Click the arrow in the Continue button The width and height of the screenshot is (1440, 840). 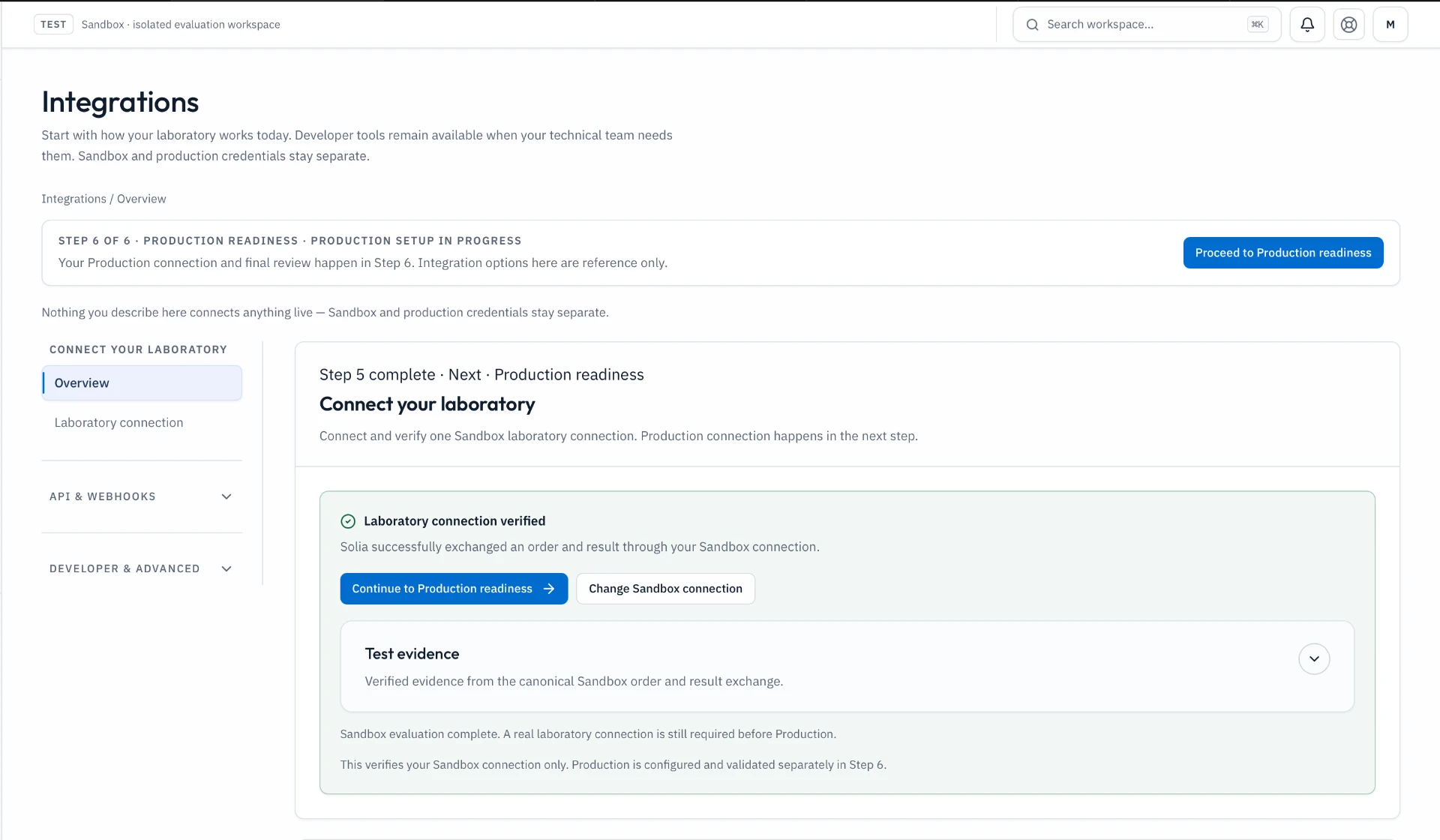click(549, 589)
